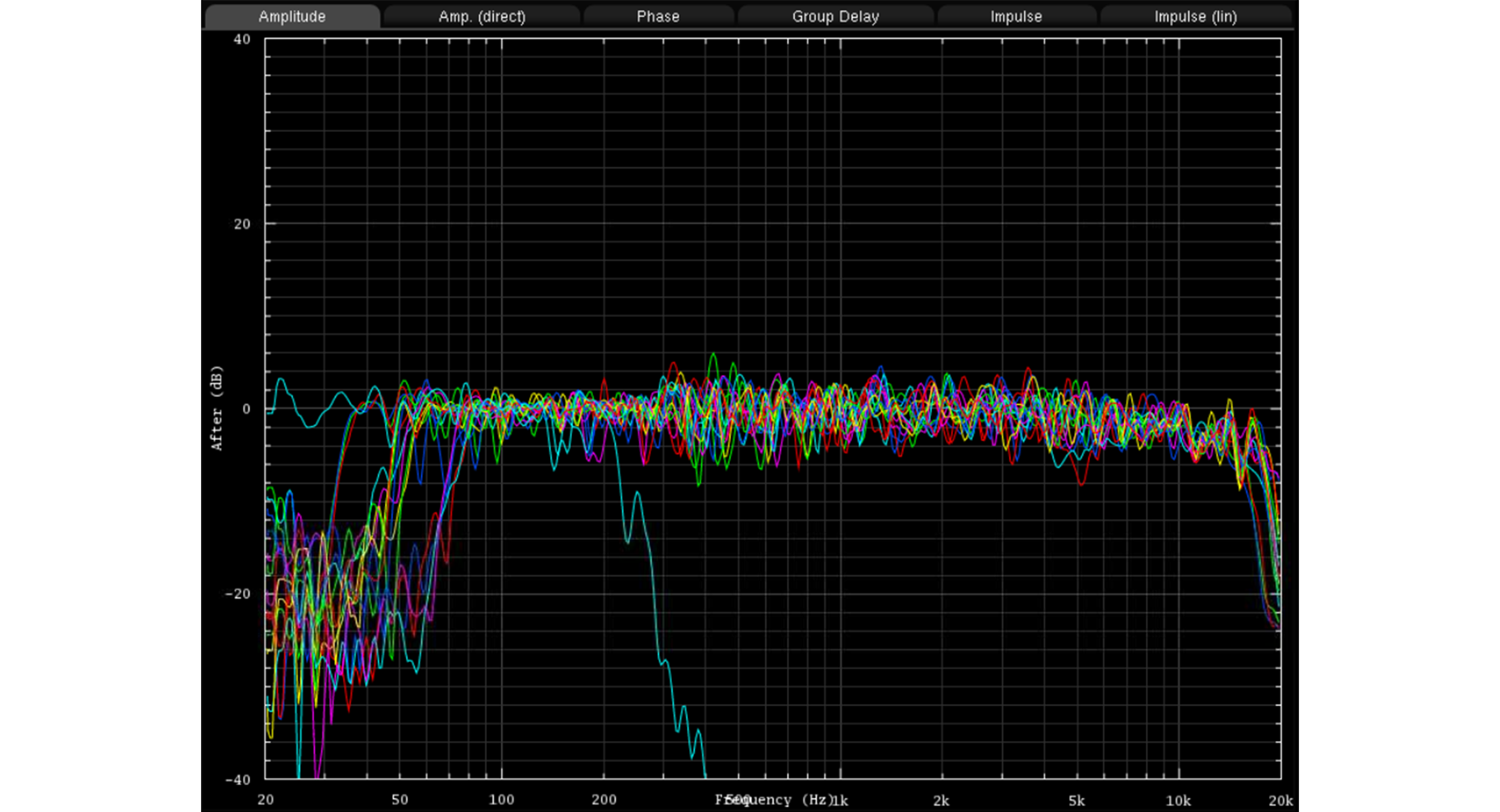Click the After (dB) vertical axis title
1500x812 pixels.
(x=217, y=408)
